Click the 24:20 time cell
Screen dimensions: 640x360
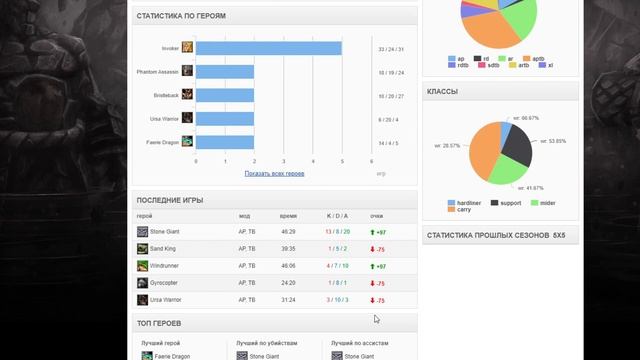pos(288,283)
